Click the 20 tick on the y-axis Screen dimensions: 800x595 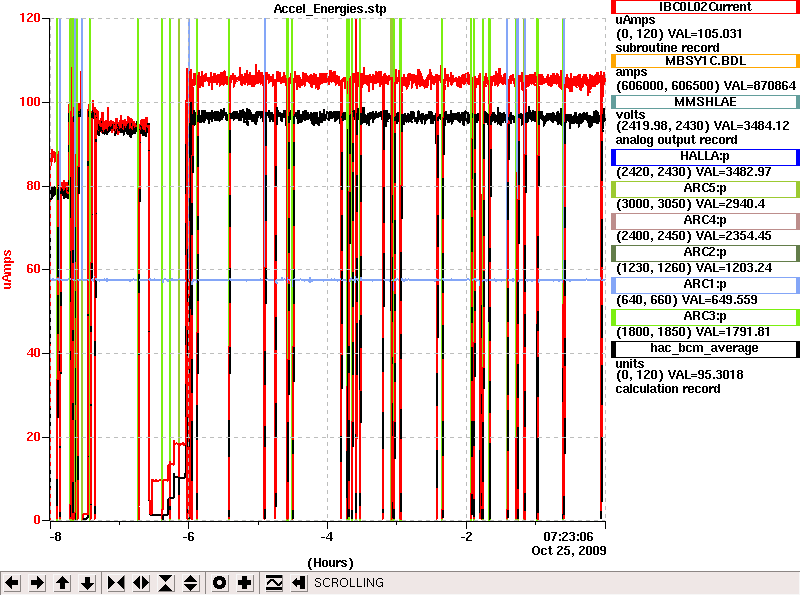pyautogui.click(x=33, y=437)
